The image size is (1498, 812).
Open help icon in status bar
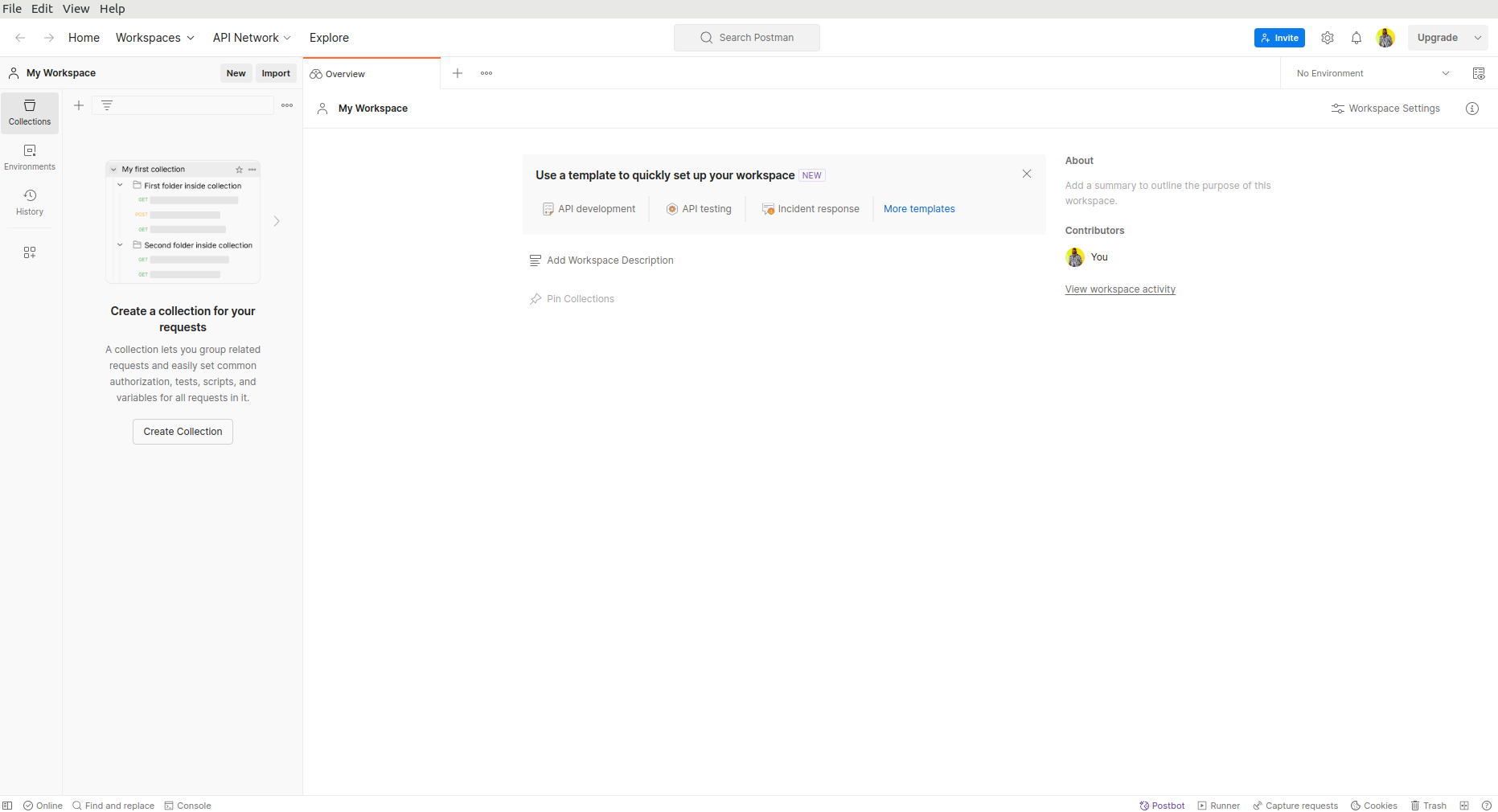tap(1487, 806)
